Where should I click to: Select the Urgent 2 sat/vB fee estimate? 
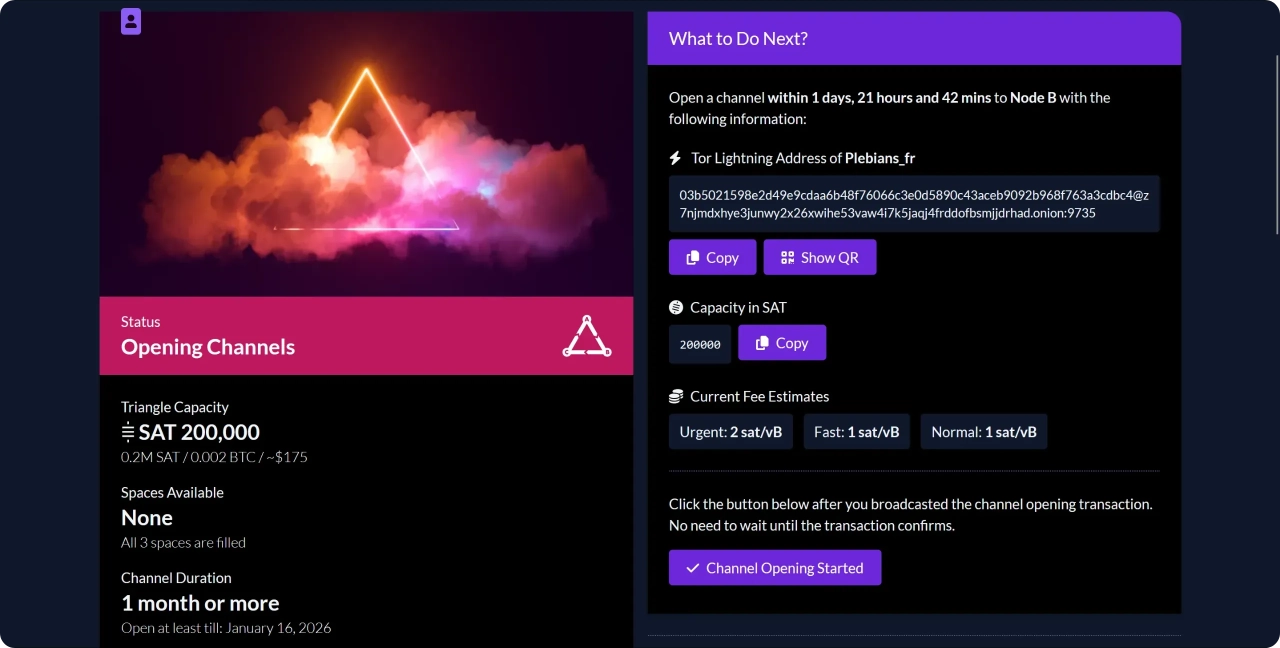tap(731, 432)
